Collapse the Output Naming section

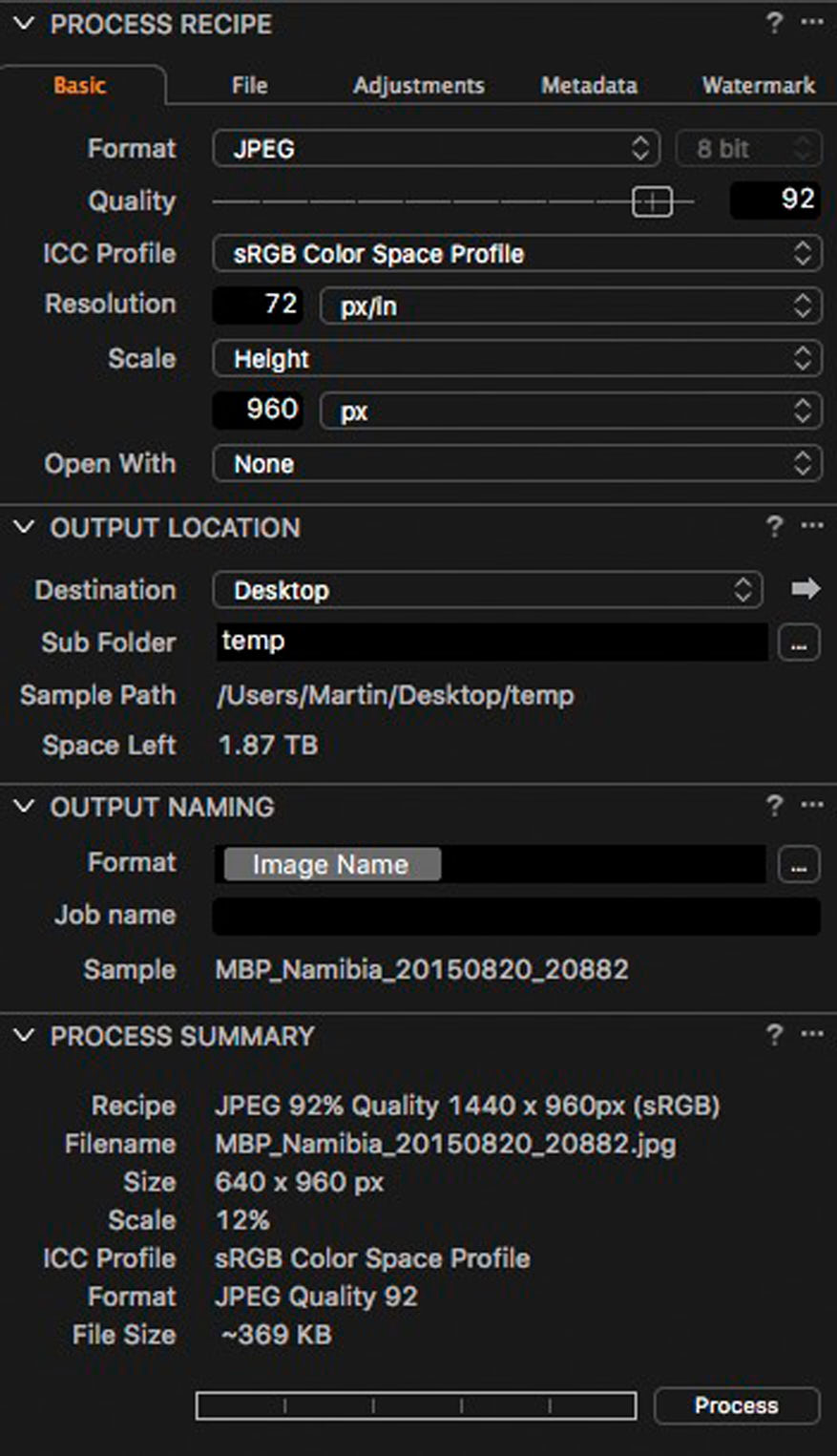pyautogui.click(x=24, y=807)
